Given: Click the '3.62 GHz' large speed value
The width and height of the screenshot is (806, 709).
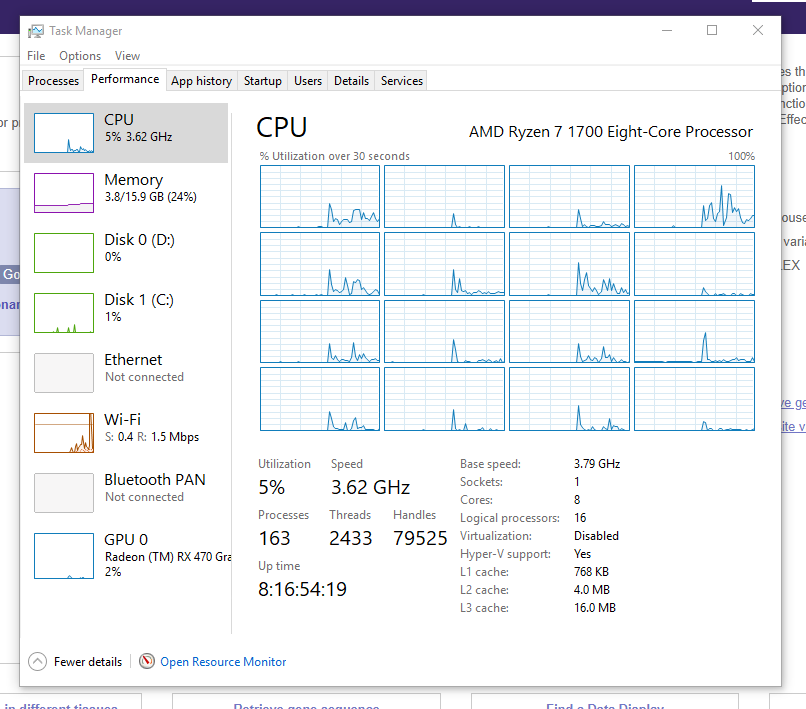Looking at the screenshot, I should click(x=370, y=487).
